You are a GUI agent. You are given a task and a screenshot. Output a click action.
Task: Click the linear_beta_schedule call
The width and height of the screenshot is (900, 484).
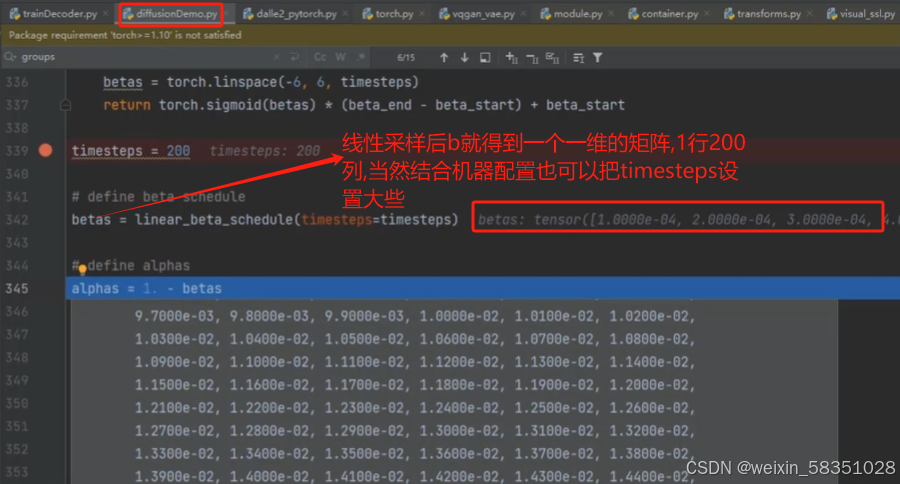pos(296,219)
